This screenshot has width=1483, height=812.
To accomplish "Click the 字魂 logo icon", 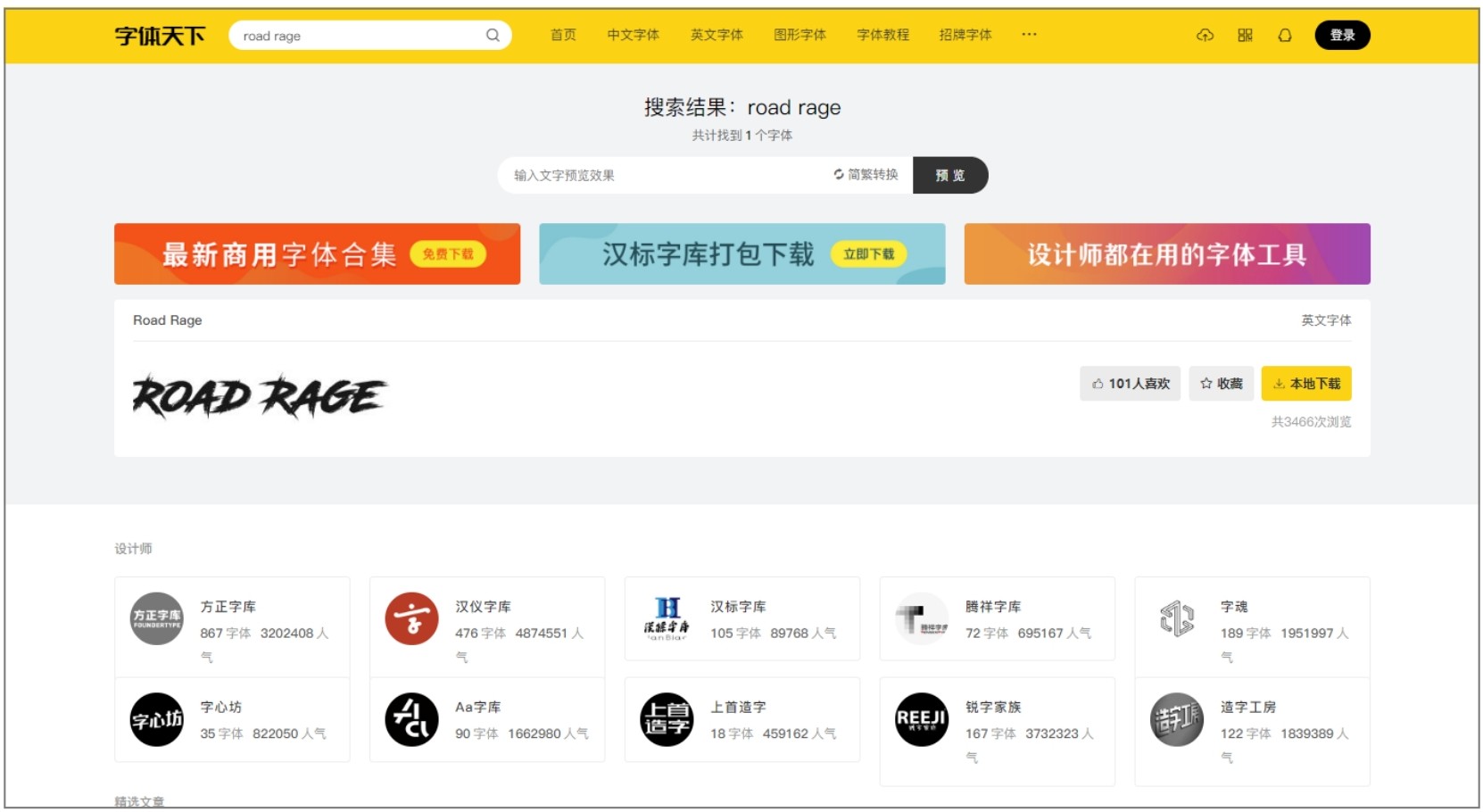I will coord(1177,618).
